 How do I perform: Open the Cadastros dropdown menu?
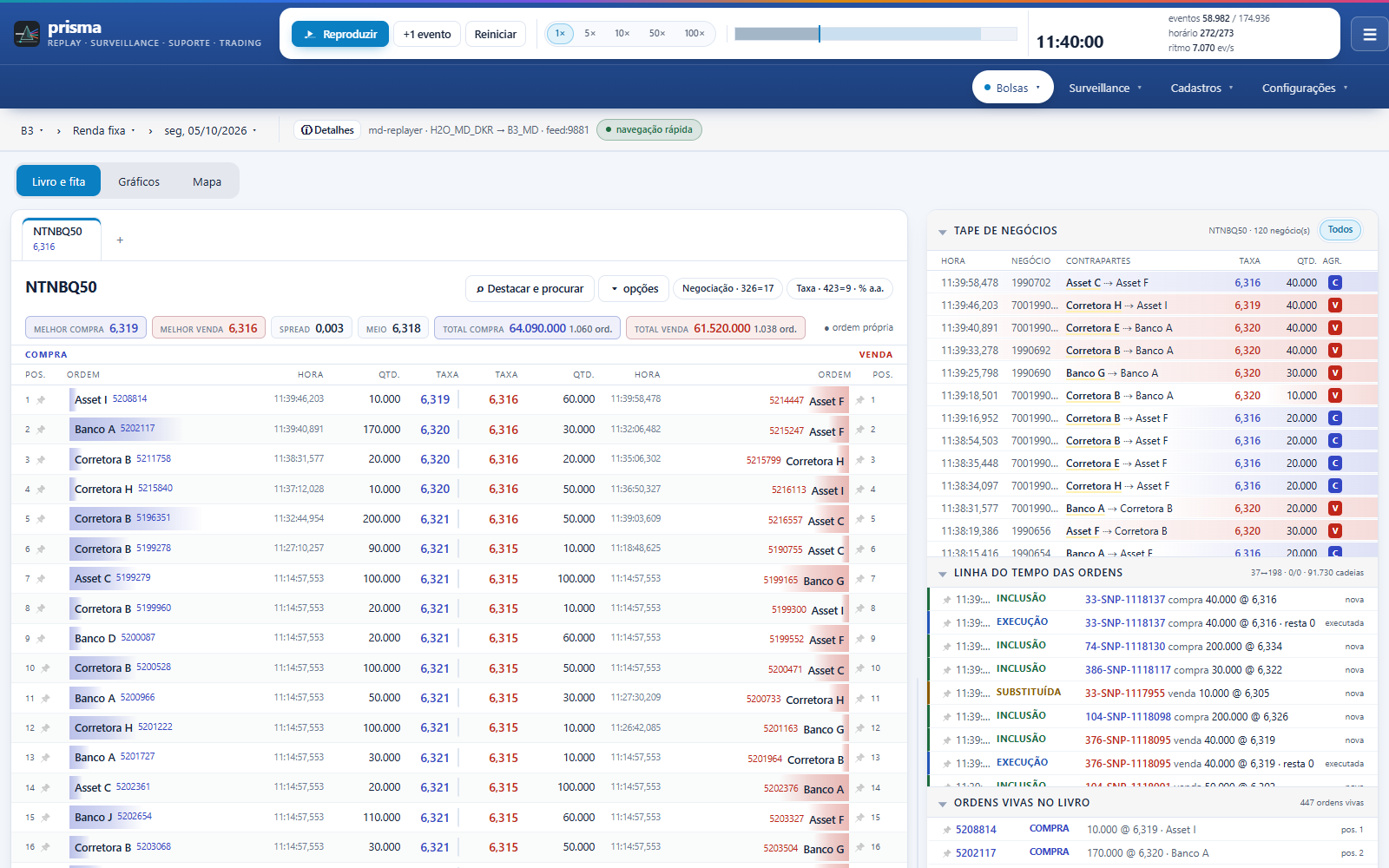(x=1201, y=88)
